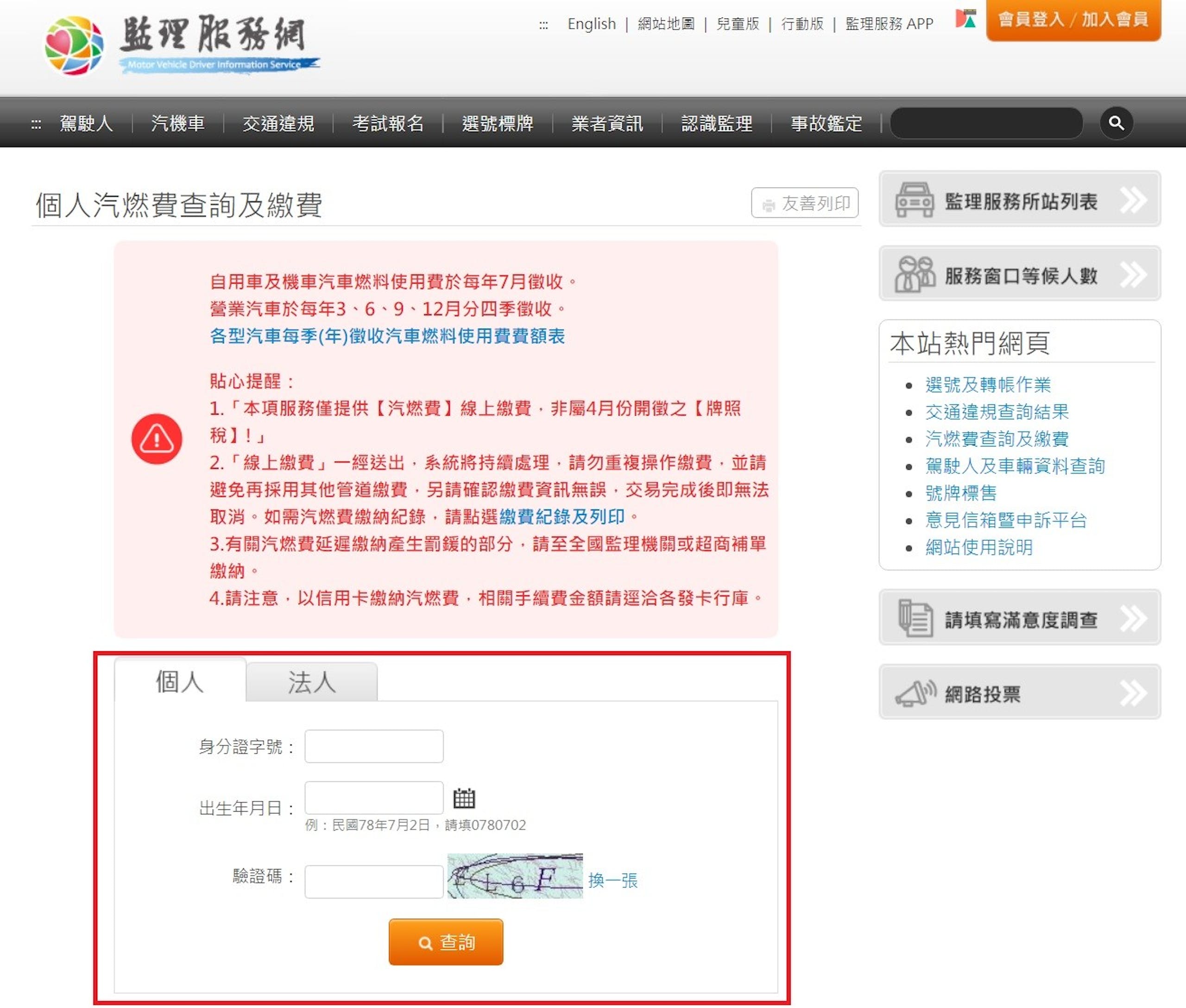Open the 駕駛人 navigation menu
This screenshot has height=1008, width=1186.
[86, 123]
